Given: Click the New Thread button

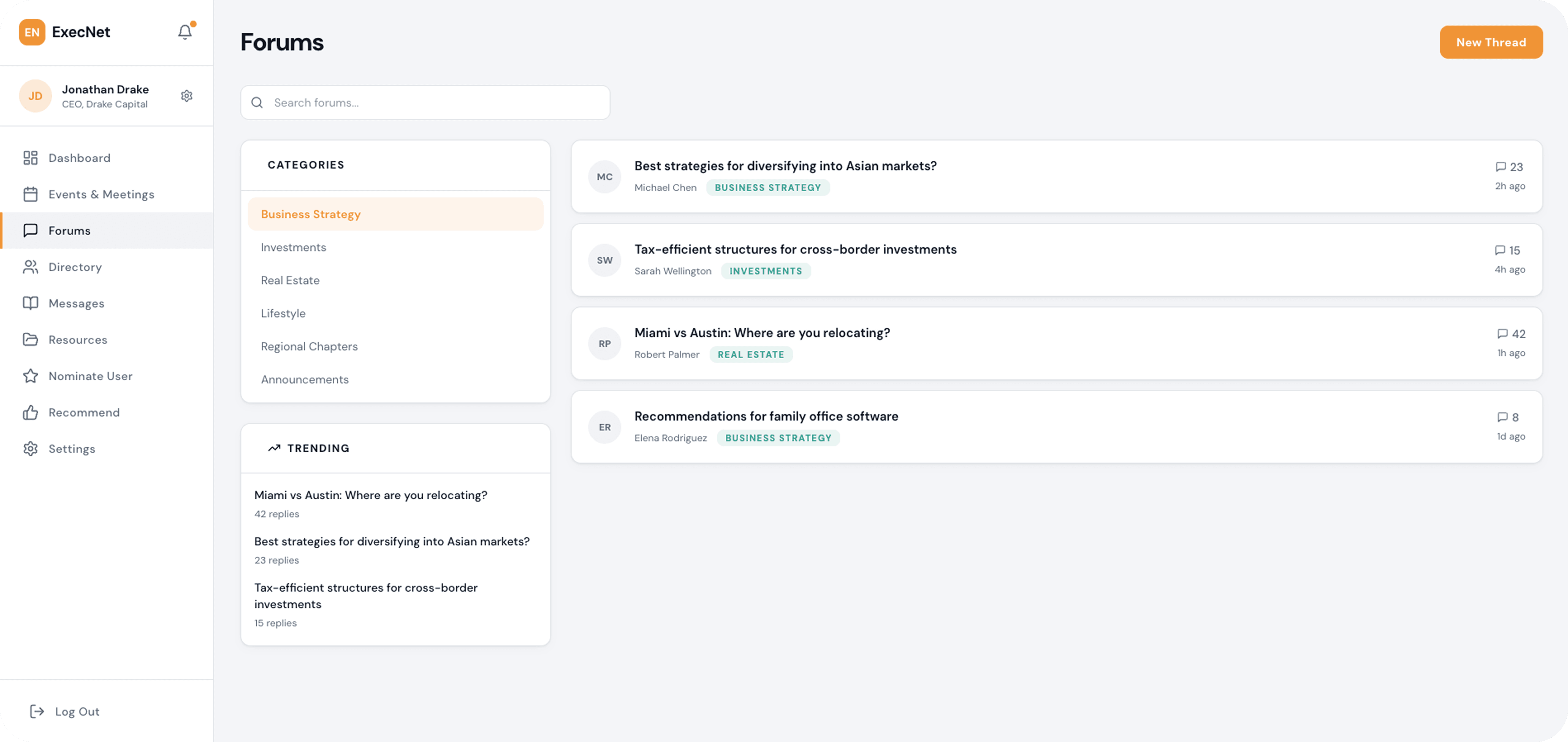Looking at the screenshot, I should (1491, 42).
